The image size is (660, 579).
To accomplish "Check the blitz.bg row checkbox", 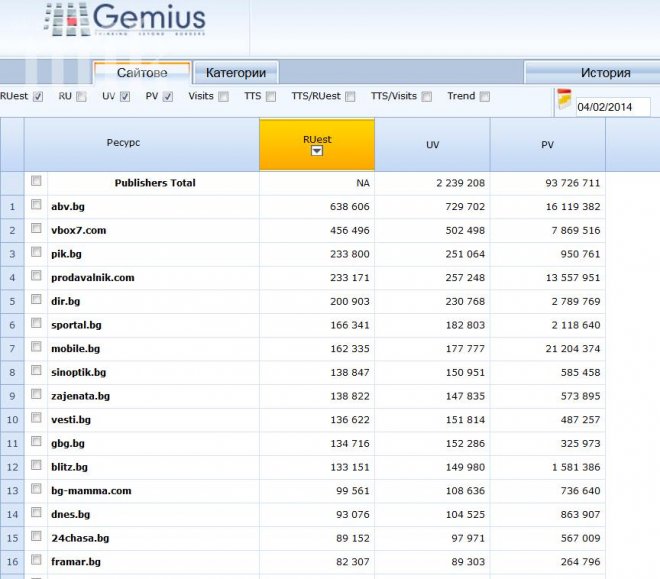I will tap(36, 465).
